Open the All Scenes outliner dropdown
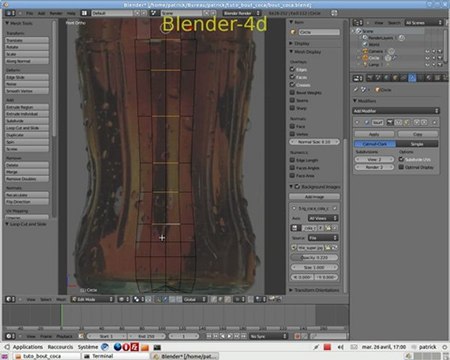This screenshot has height=360, width=450. click(424, 23)
